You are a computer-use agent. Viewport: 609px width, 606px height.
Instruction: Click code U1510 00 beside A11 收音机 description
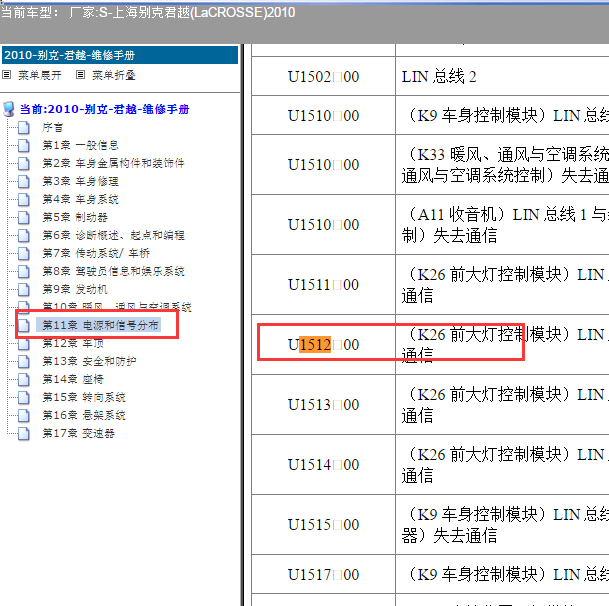pyautogui.click(x=323, y=225)
